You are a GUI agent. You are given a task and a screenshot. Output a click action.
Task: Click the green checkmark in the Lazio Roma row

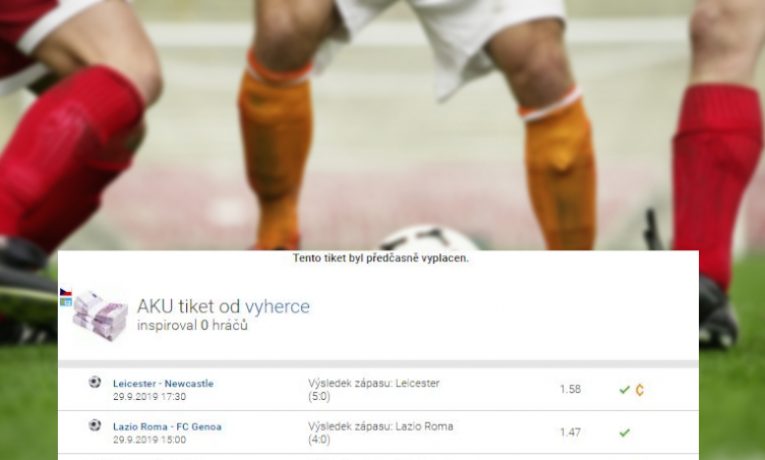point(624,433)
